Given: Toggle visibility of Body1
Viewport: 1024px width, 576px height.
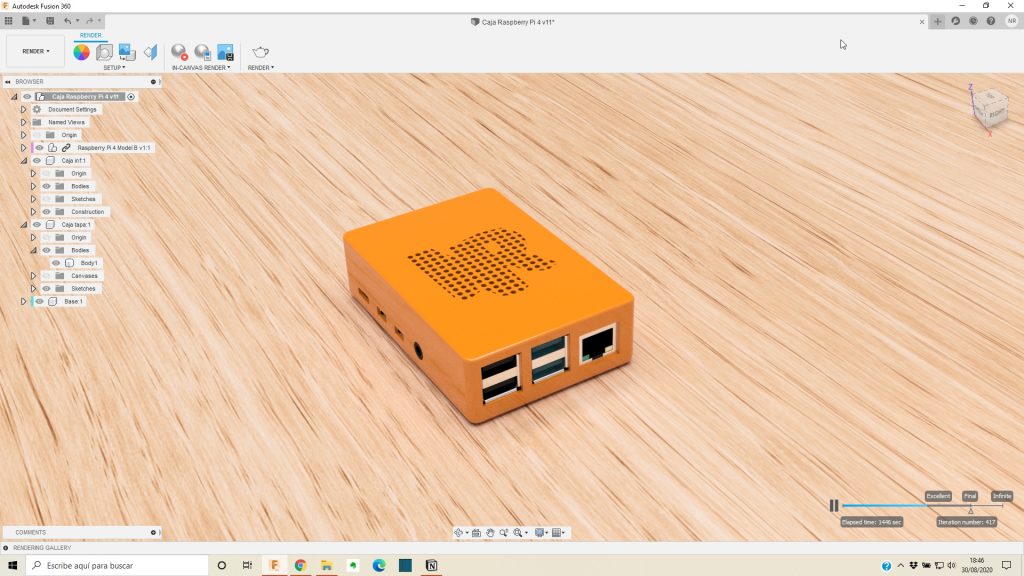Looking at the screenshot, I should (x=56, y=263).
